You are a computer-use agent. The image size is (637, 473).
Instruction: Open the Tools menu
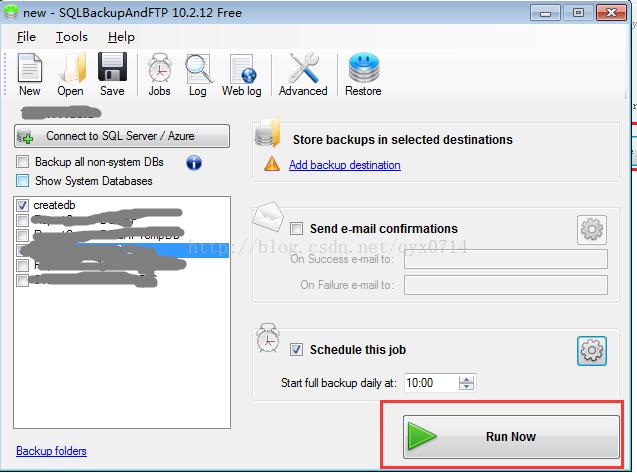[72, 37]
